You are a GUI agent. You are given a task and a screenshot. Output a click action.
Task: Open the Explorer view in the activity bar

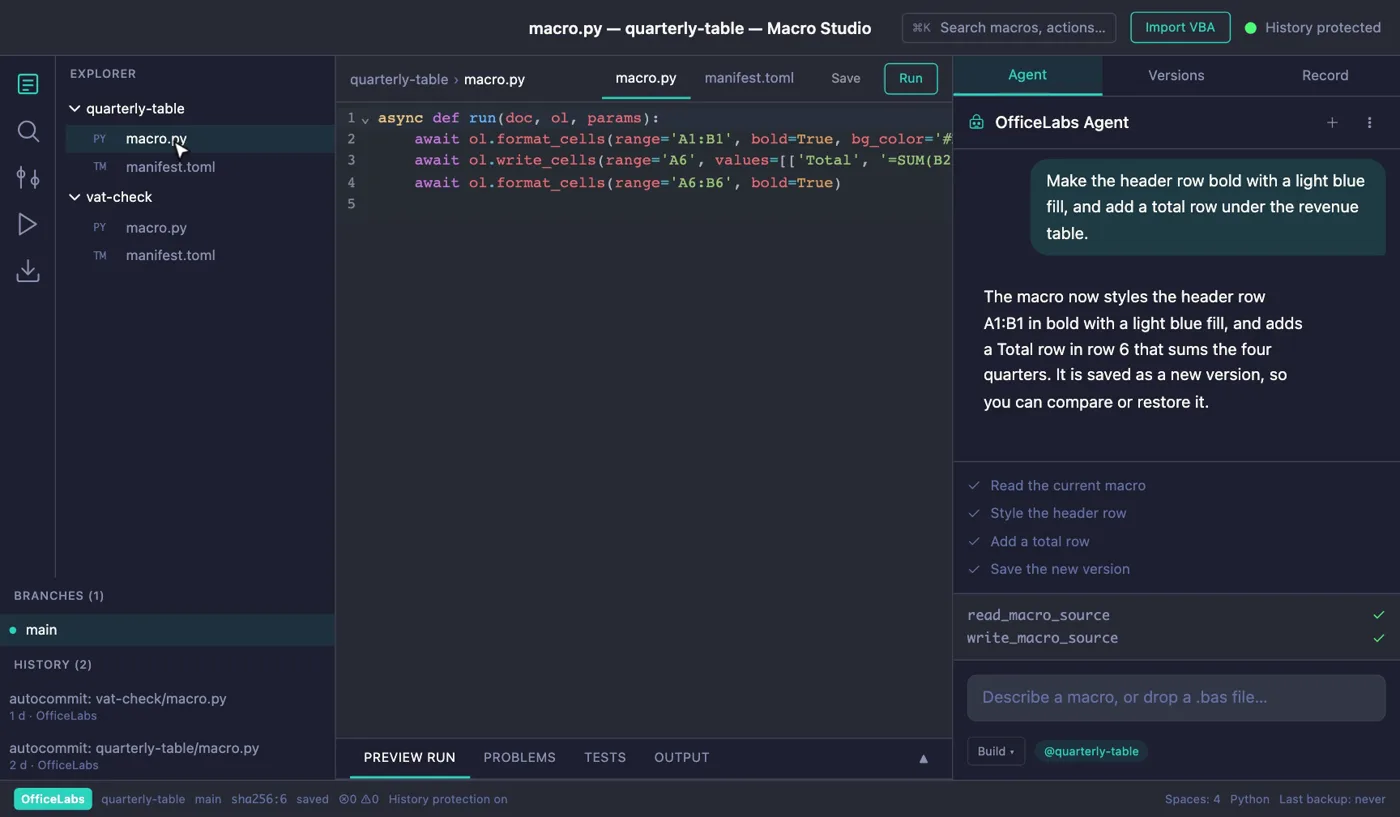28,84
